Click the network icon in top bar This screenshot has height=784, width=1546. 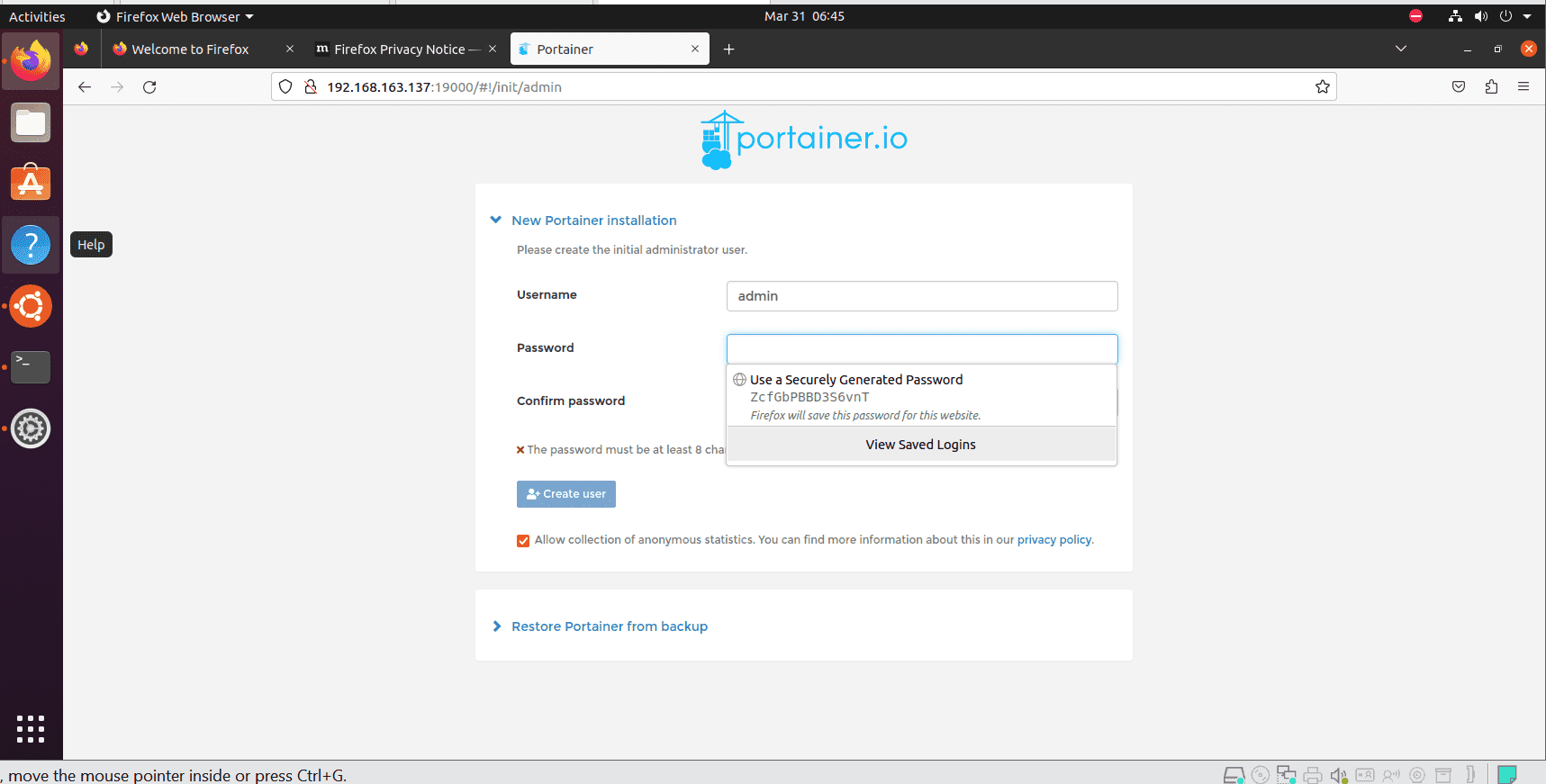[x=1455, y=16]
